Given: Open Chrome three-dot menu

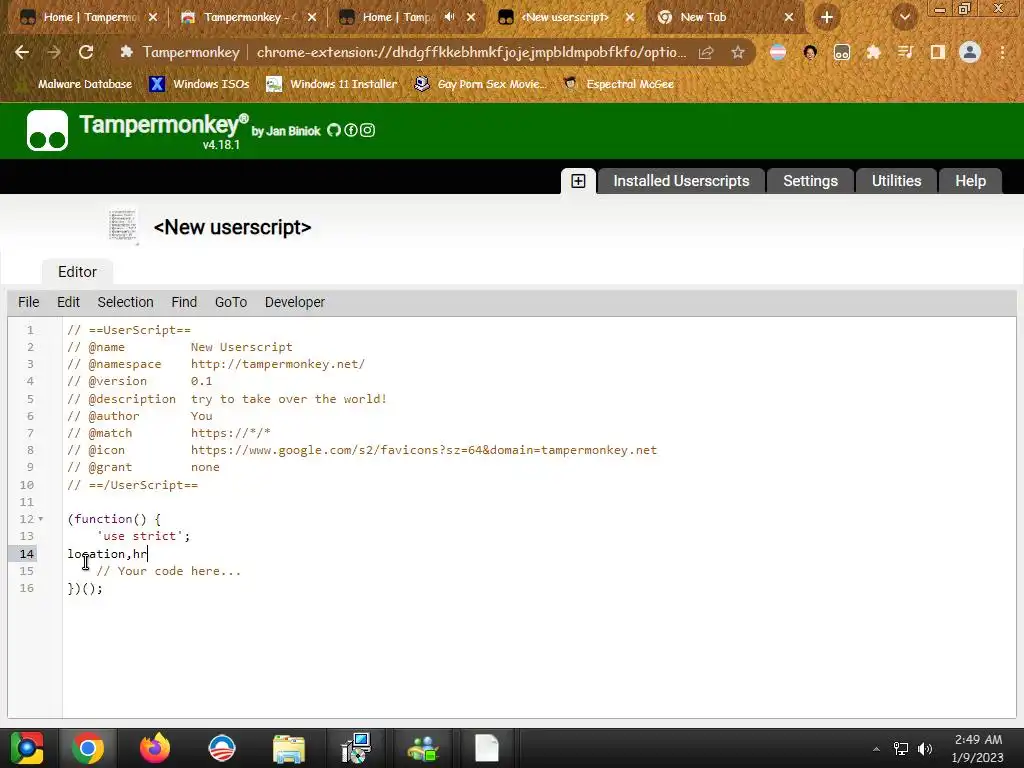Looking at the screenshot, I should [1002, 52].
